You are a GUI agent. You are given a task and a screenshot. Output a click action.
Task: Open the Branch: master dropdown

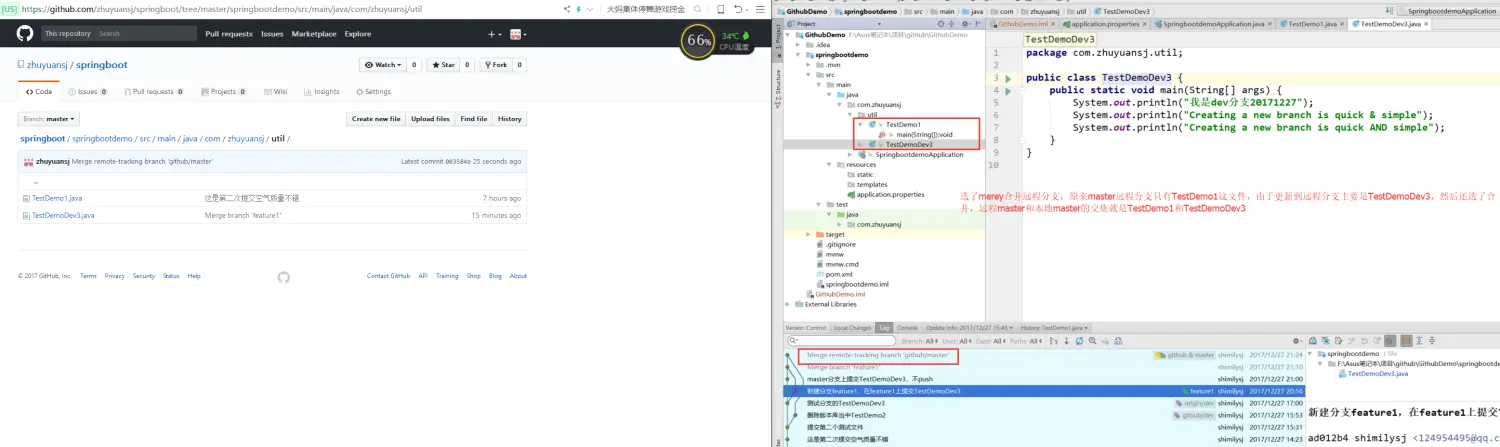[x=48, y=119]
